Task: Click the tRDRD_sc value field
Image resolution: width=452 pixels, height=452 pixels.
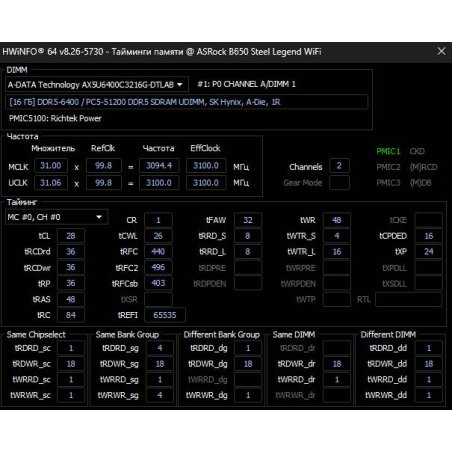Action: click(71, 348)
